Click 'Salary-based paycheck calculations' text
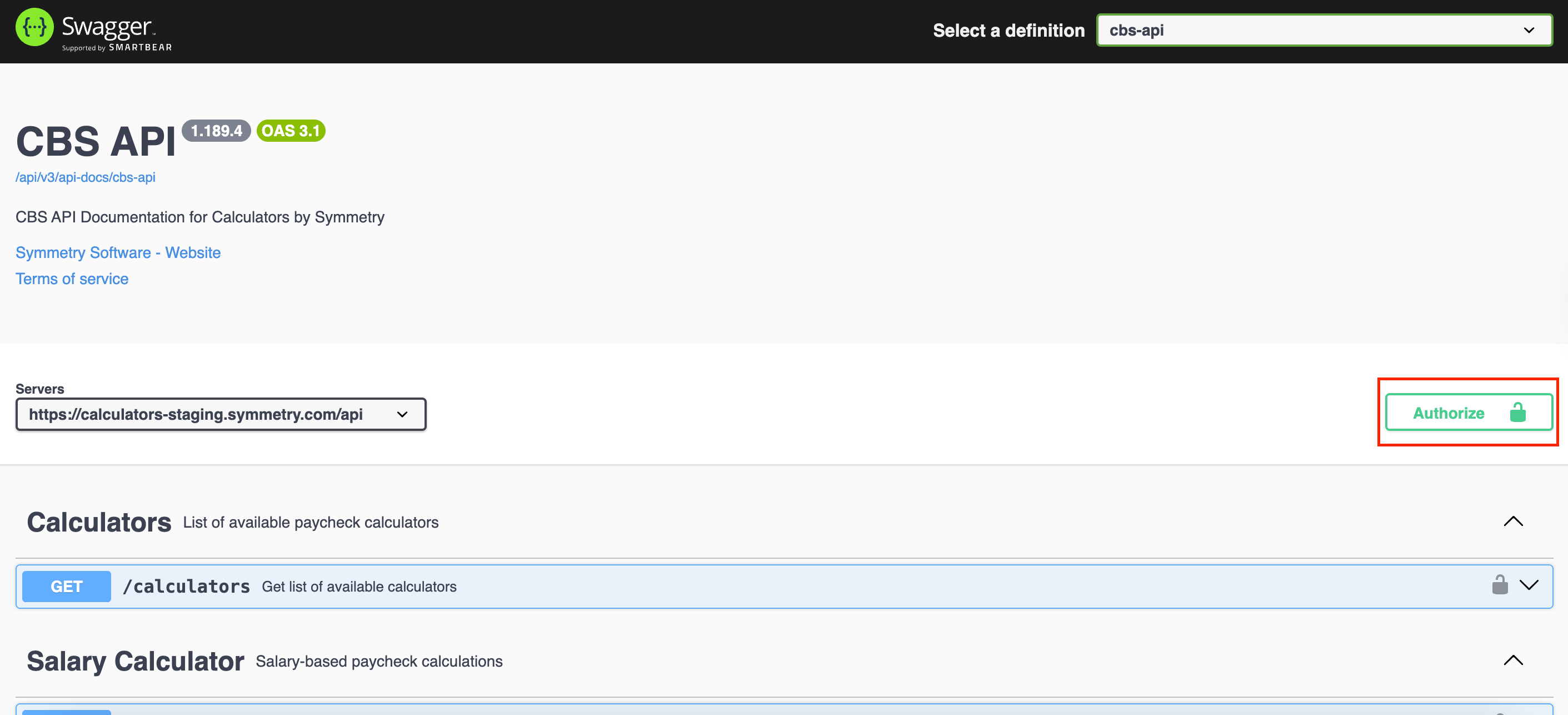 click(379, 662)
